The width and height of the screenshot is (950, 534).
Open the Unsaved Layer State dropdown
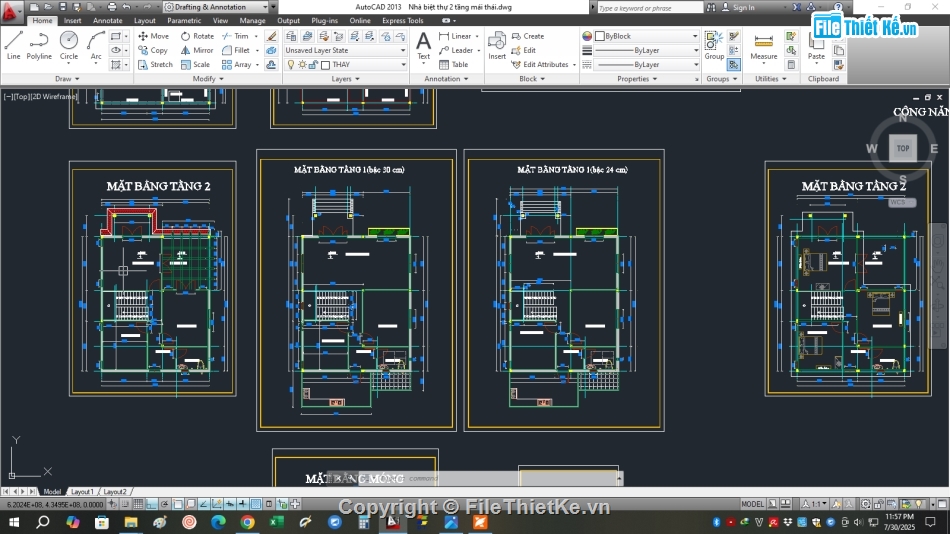coord(345,50)
